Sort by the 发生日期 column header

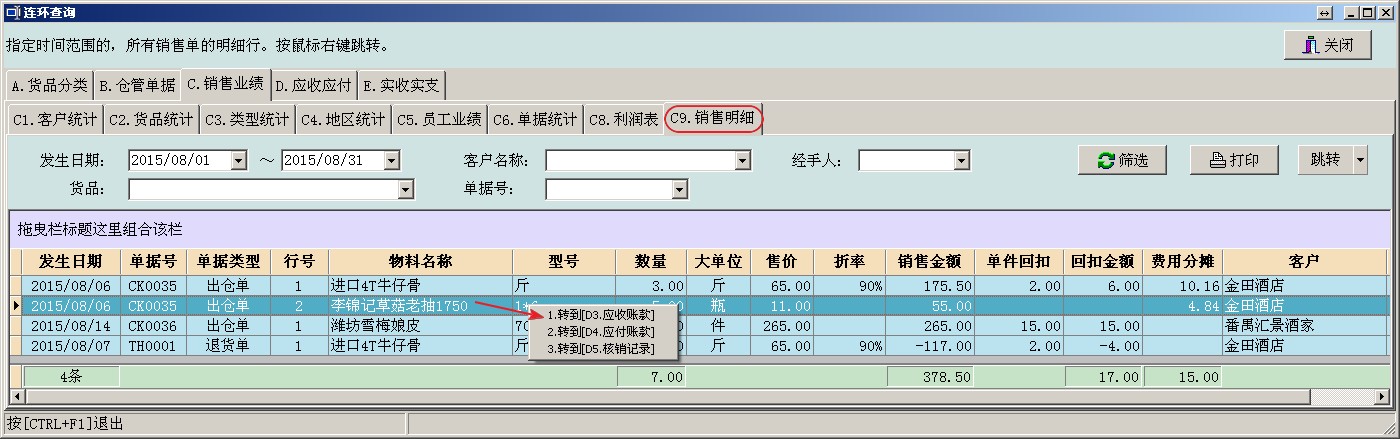point(69,262)
